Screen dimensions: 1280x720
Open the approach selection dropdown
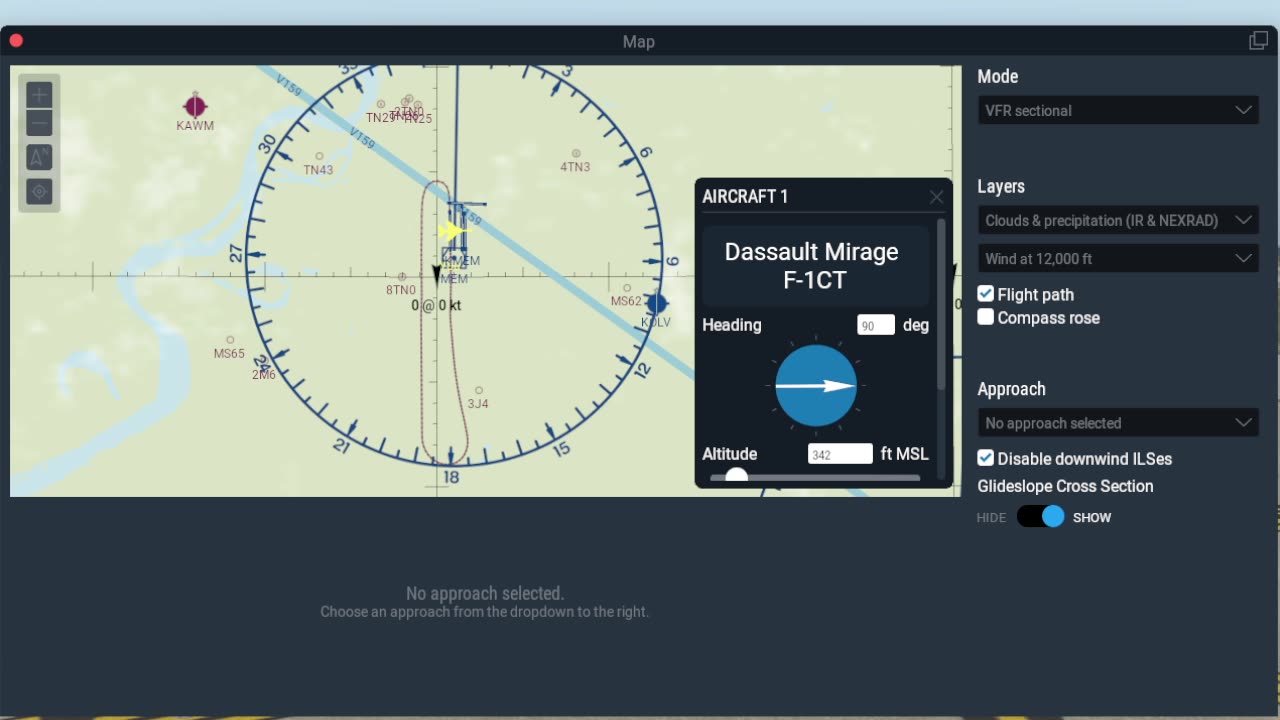coord(1118,423)
